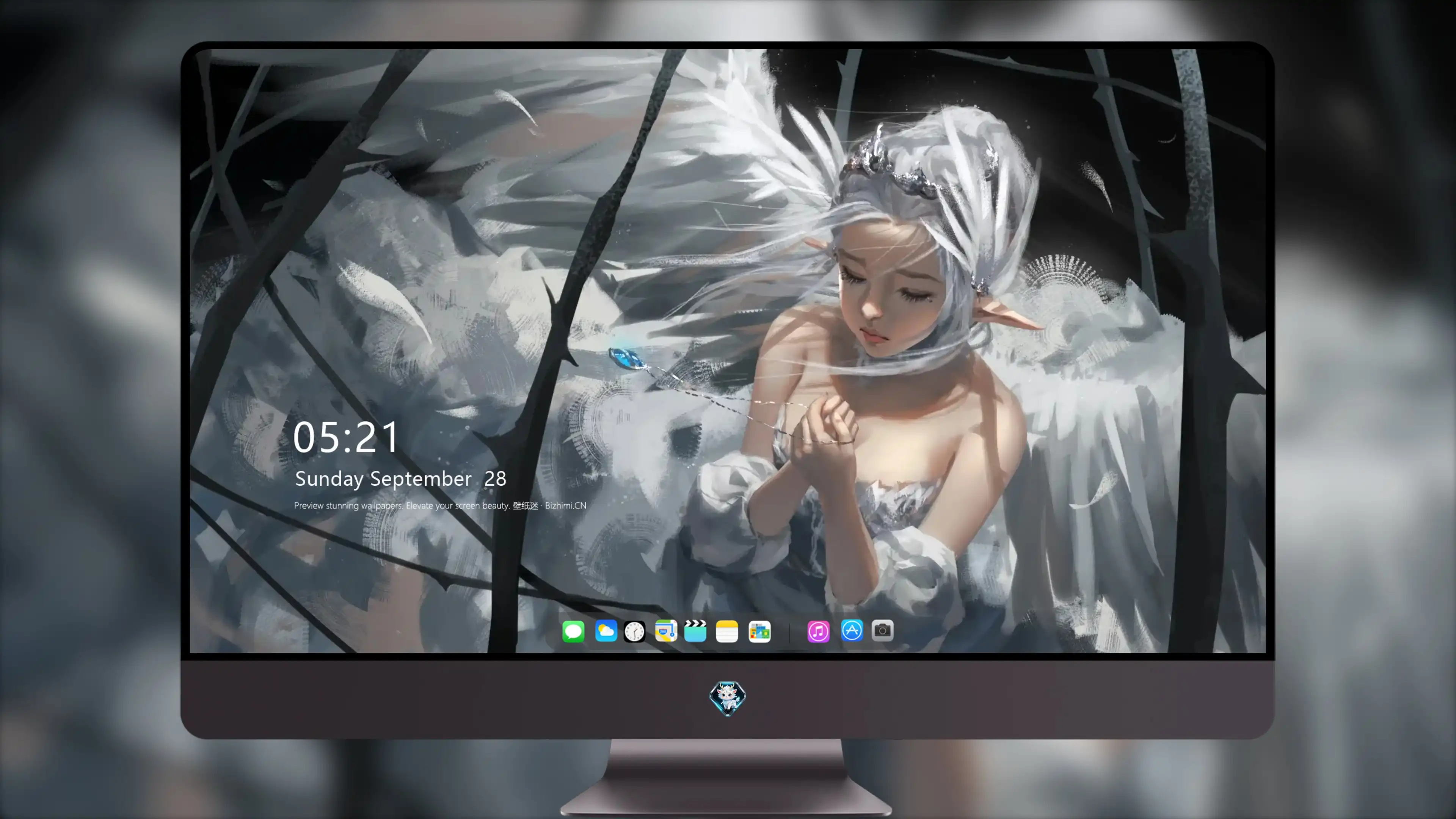Open the yellow Notes app in the dock
Viewport: 1456px width, 819px height.
coord(727,631)
